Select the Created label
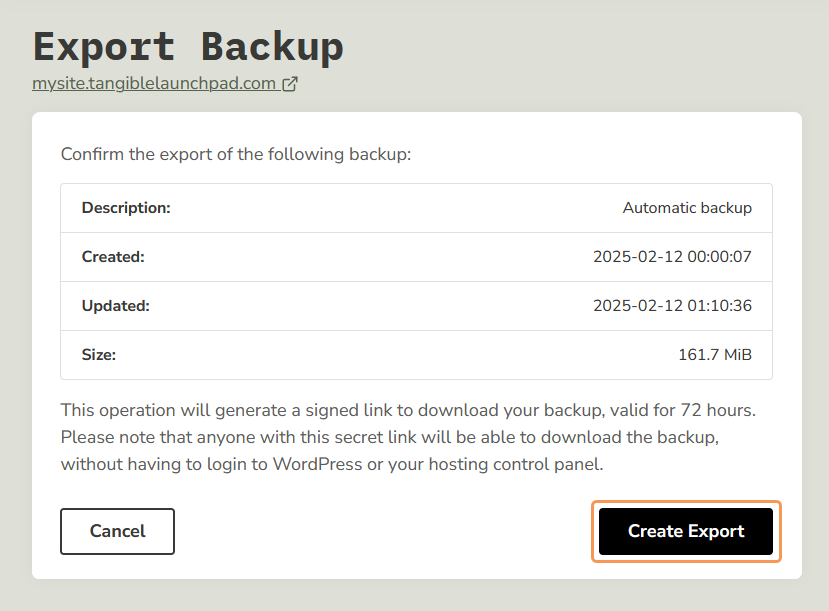The height and width of the screenshot is (611, 829). 113,257
